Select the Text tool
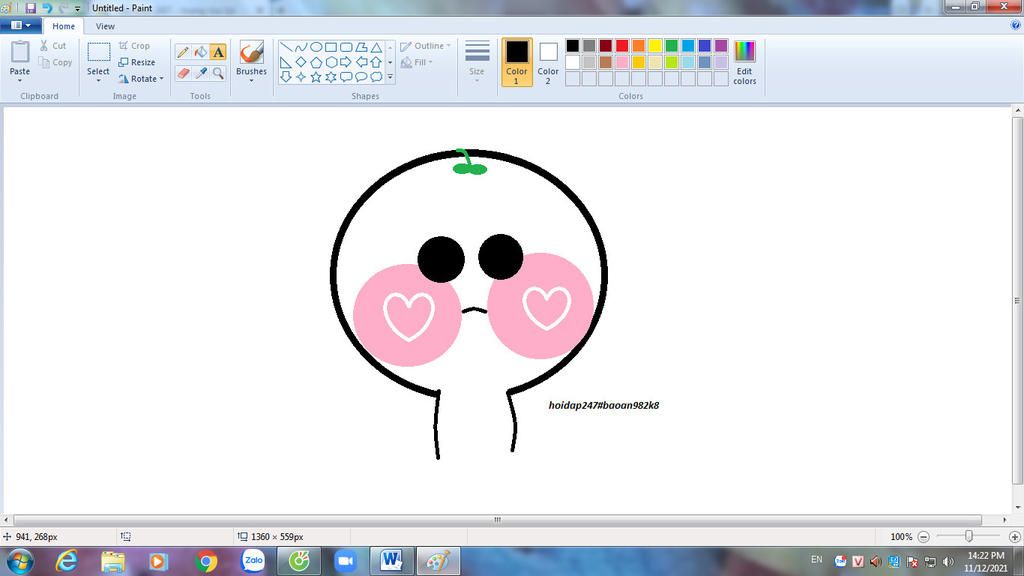Screen dimensions: 1024x576 [218, 52]
